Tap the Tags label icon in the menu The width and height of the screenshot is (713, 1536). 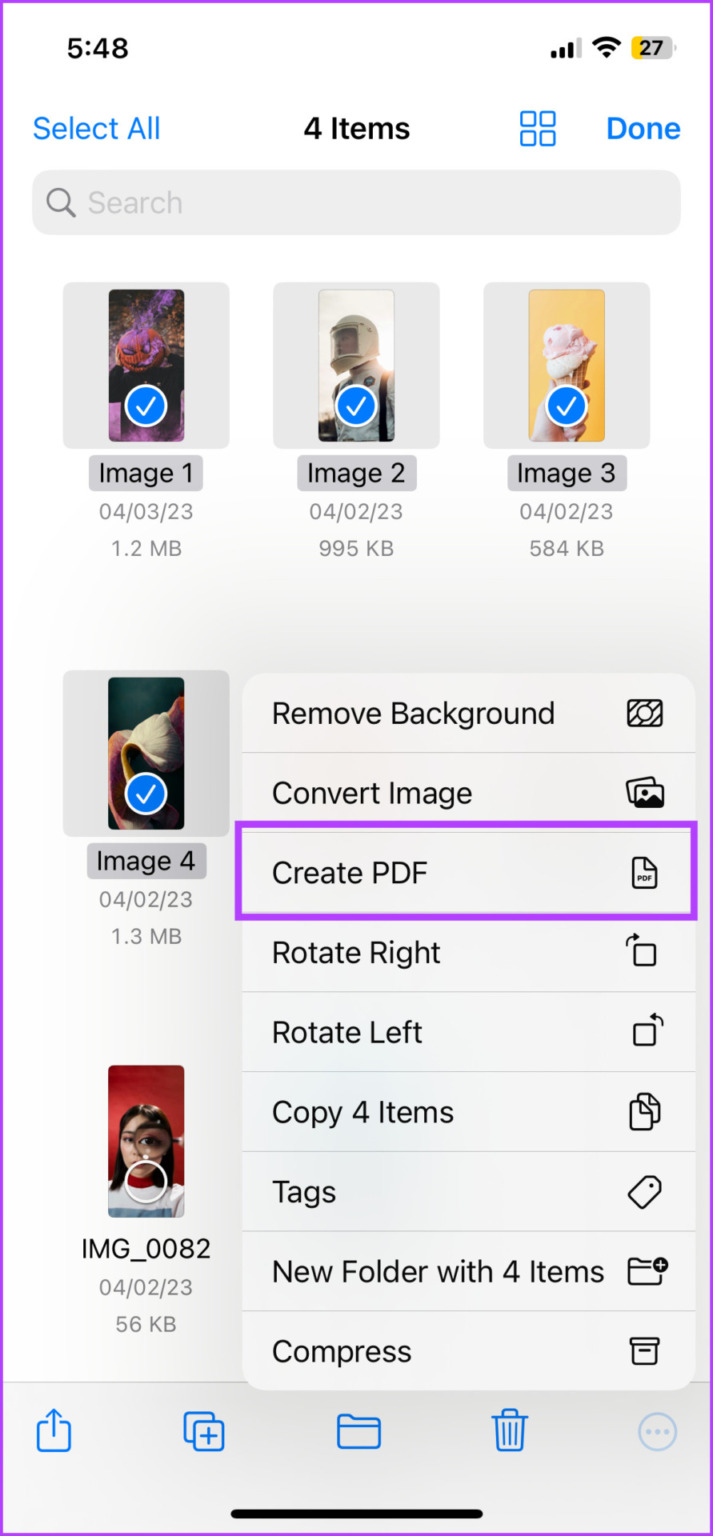pos(644,1192)
